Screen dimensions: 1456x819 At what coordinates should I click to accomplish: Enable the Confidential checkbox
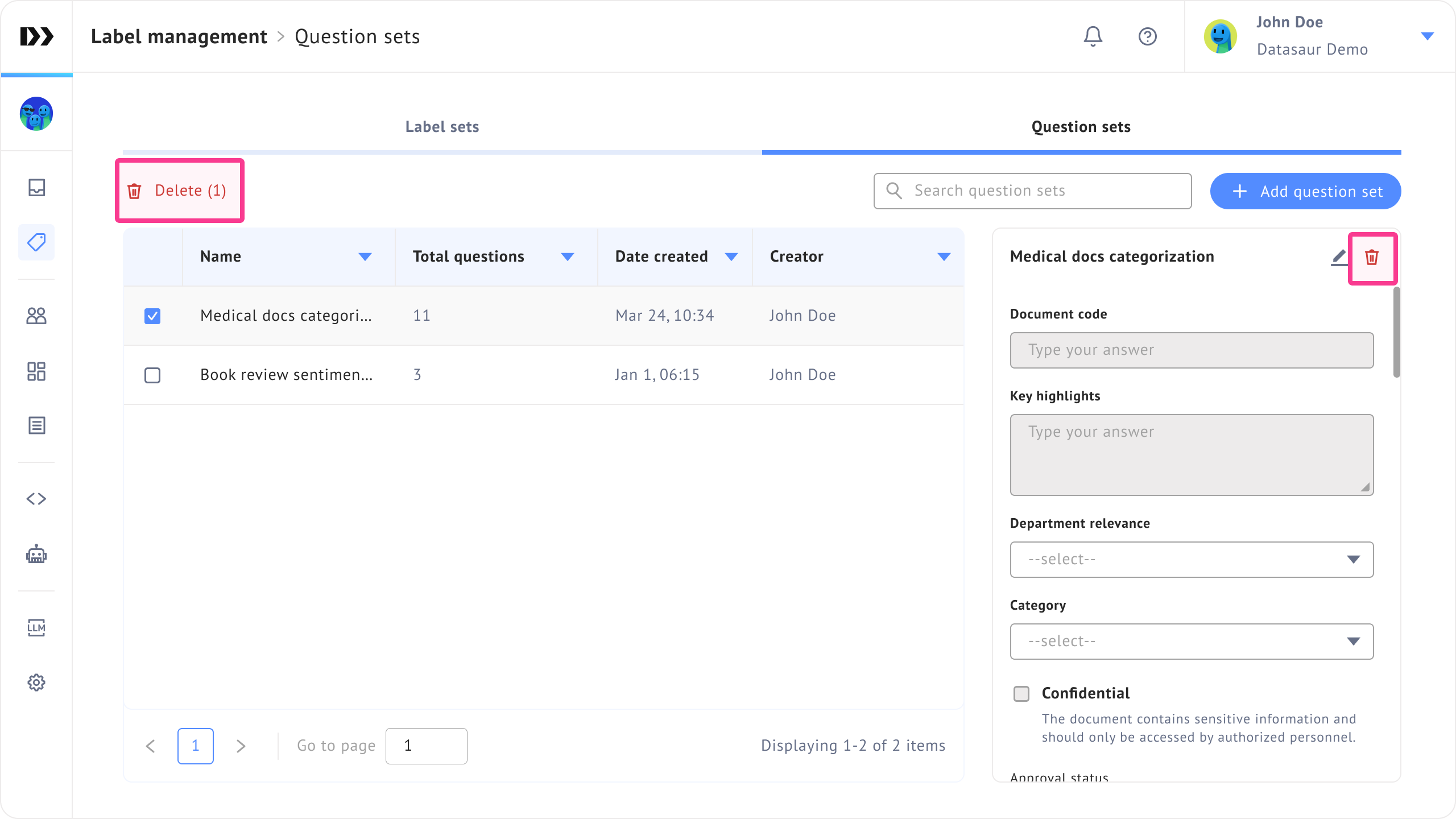(x=1021, y=694)
